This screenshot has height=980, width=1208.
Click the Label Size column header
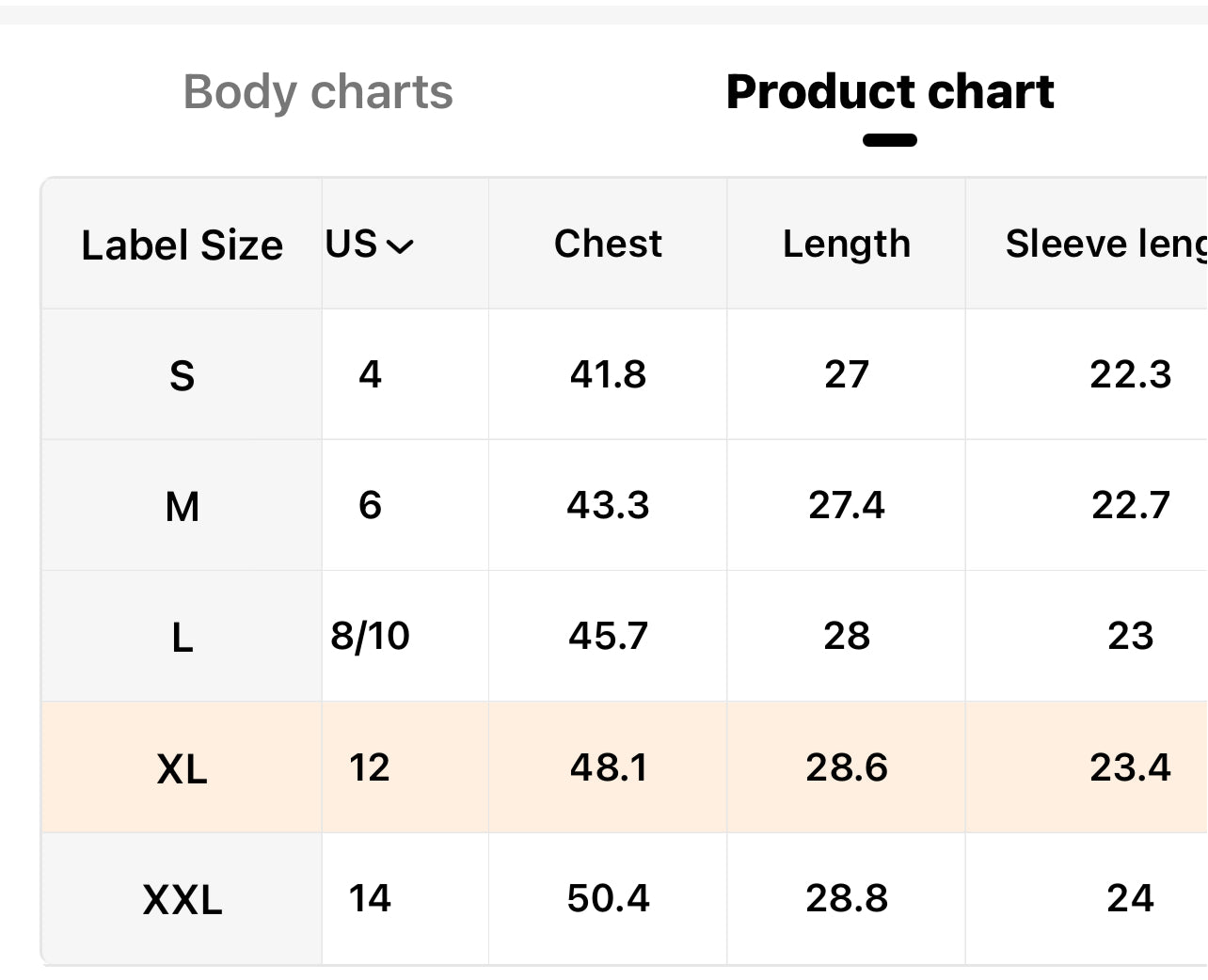point(182,245)
